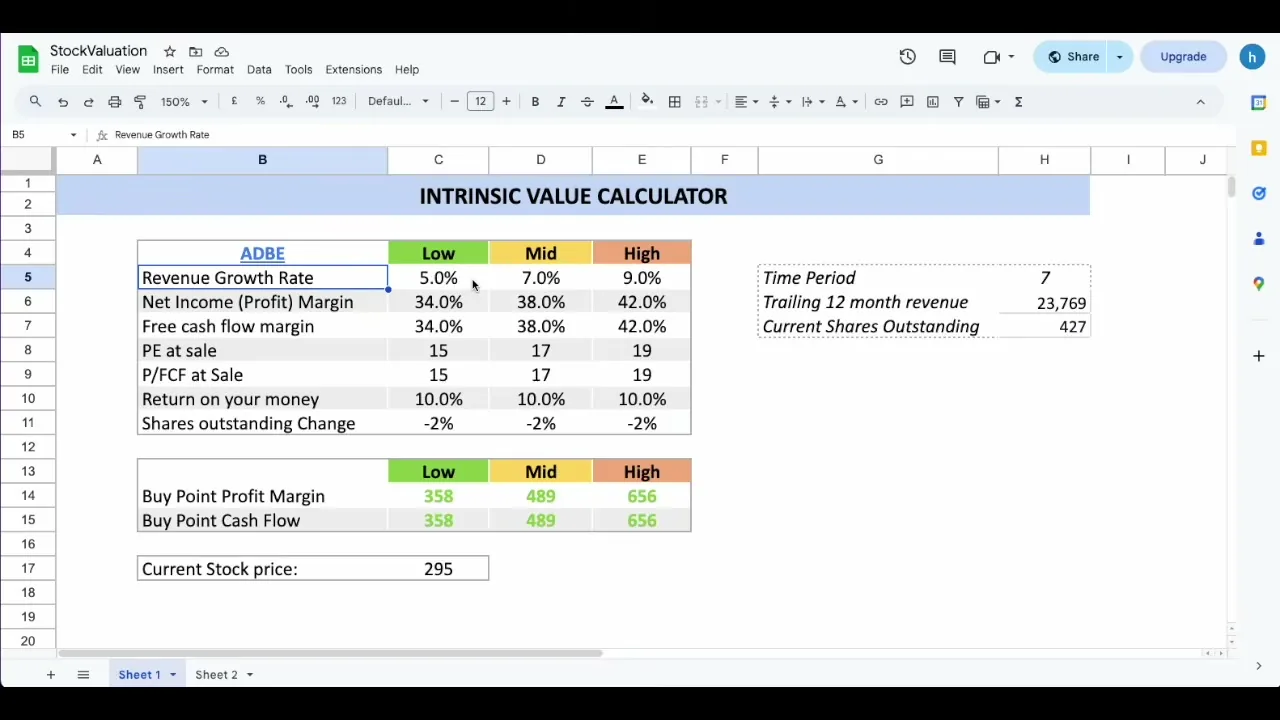Open the Tools menu
The image size is (1280, 720).
298,70
